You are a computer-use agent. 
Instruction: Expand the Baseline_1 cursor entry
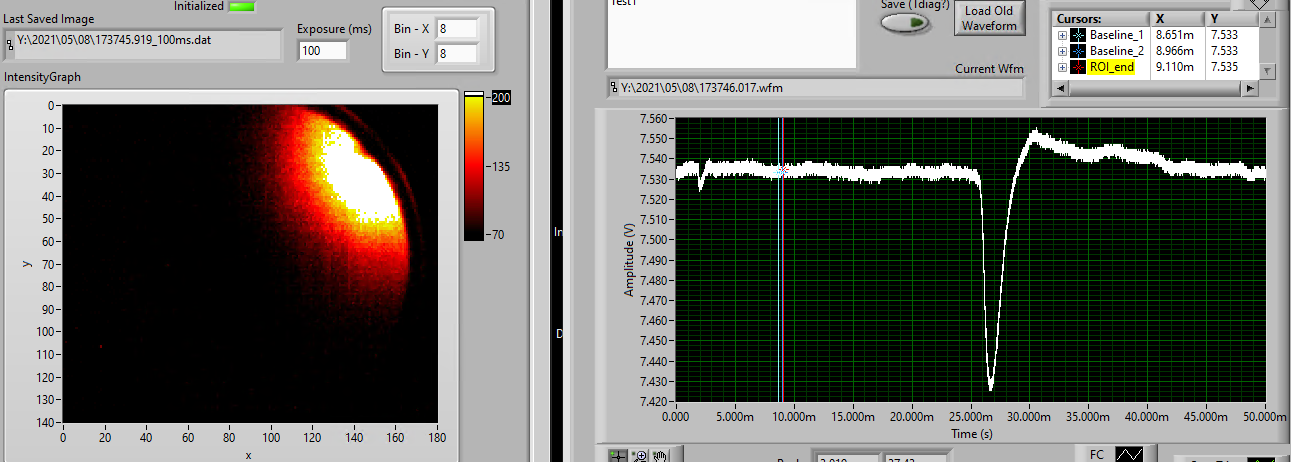pyautogui.click(x=1062, y=35)
